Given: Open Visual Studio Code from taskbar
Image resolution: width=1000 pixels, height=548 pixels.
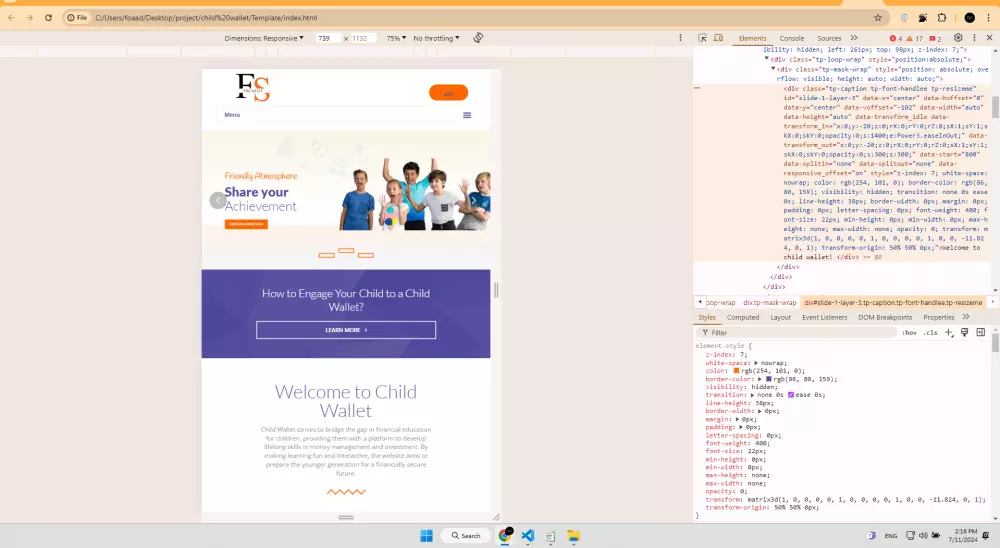Looking at the screenshot, I should click(x=527, y=536).
